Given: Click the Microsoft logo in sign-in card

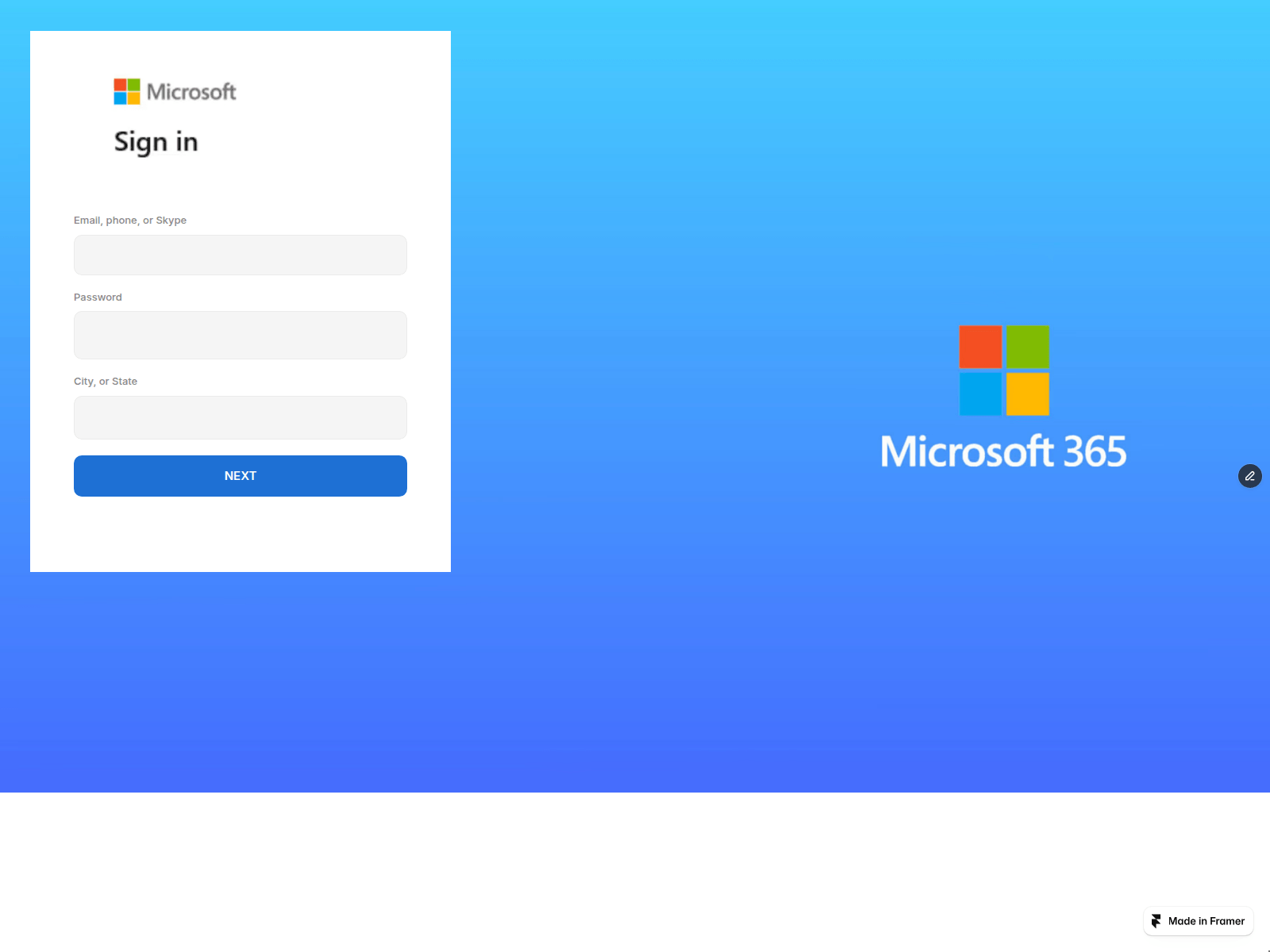Looking at the screenshot, I should tap(175, 91).
